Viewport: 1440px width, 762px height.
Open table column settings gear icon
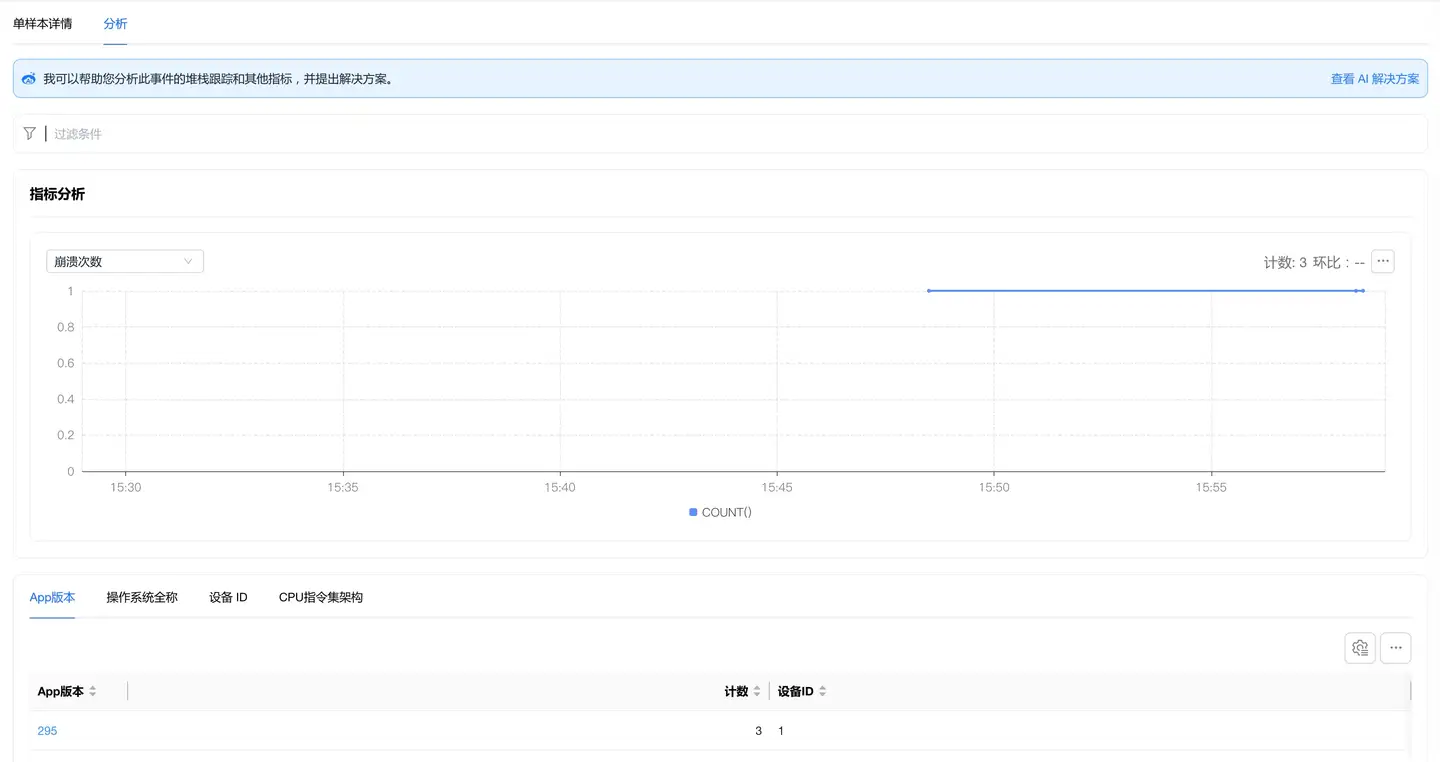tap(1360, 648)
